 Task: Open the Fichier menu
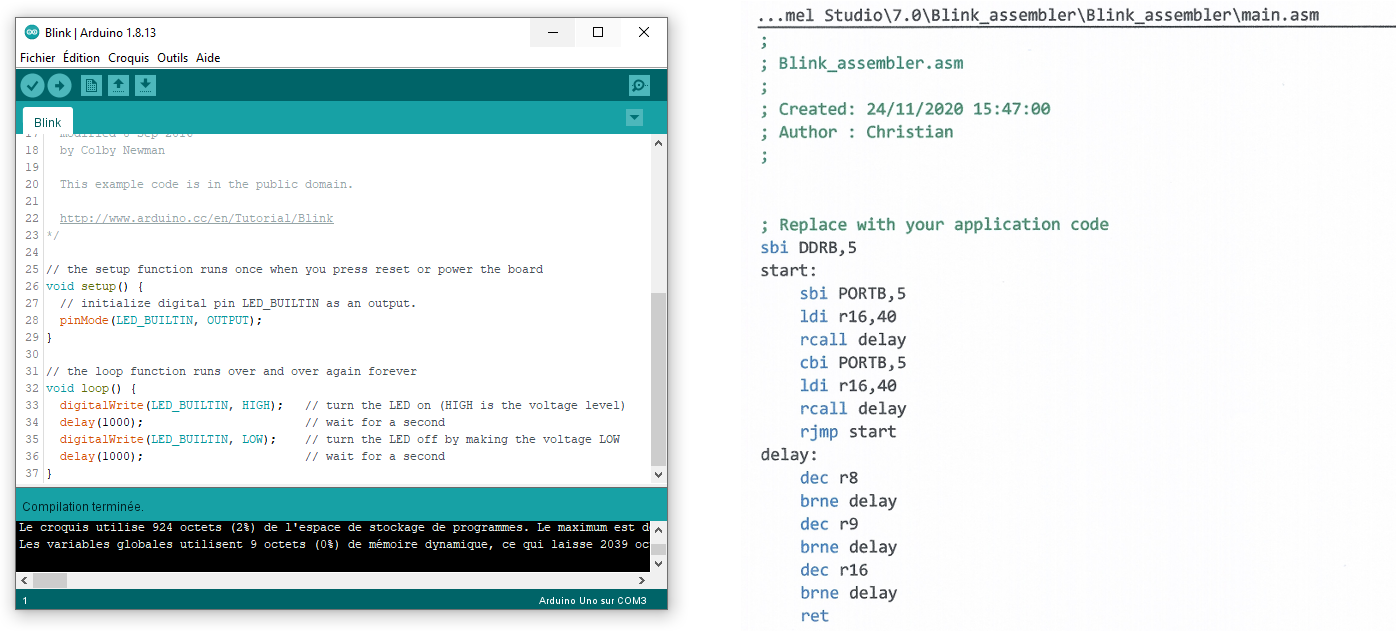38,58
